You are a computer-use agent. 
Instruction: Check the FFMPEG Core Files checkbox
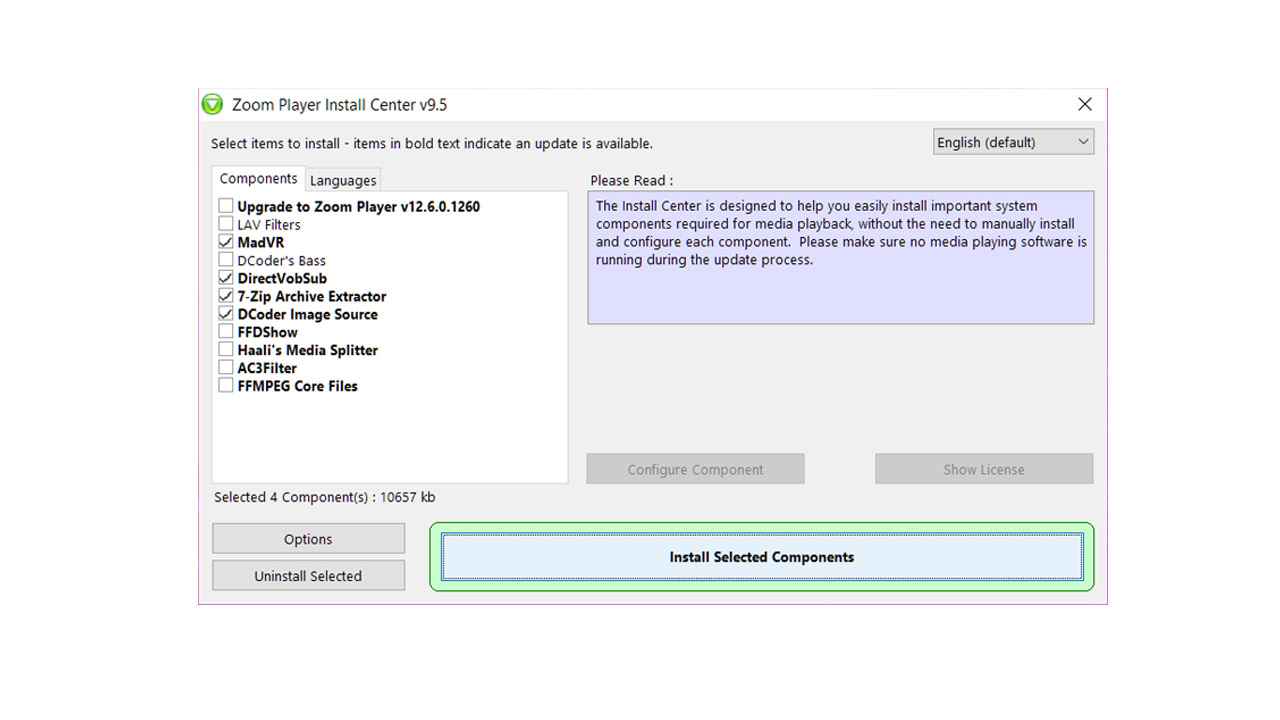pyautogui.click(x=226, y=386)
